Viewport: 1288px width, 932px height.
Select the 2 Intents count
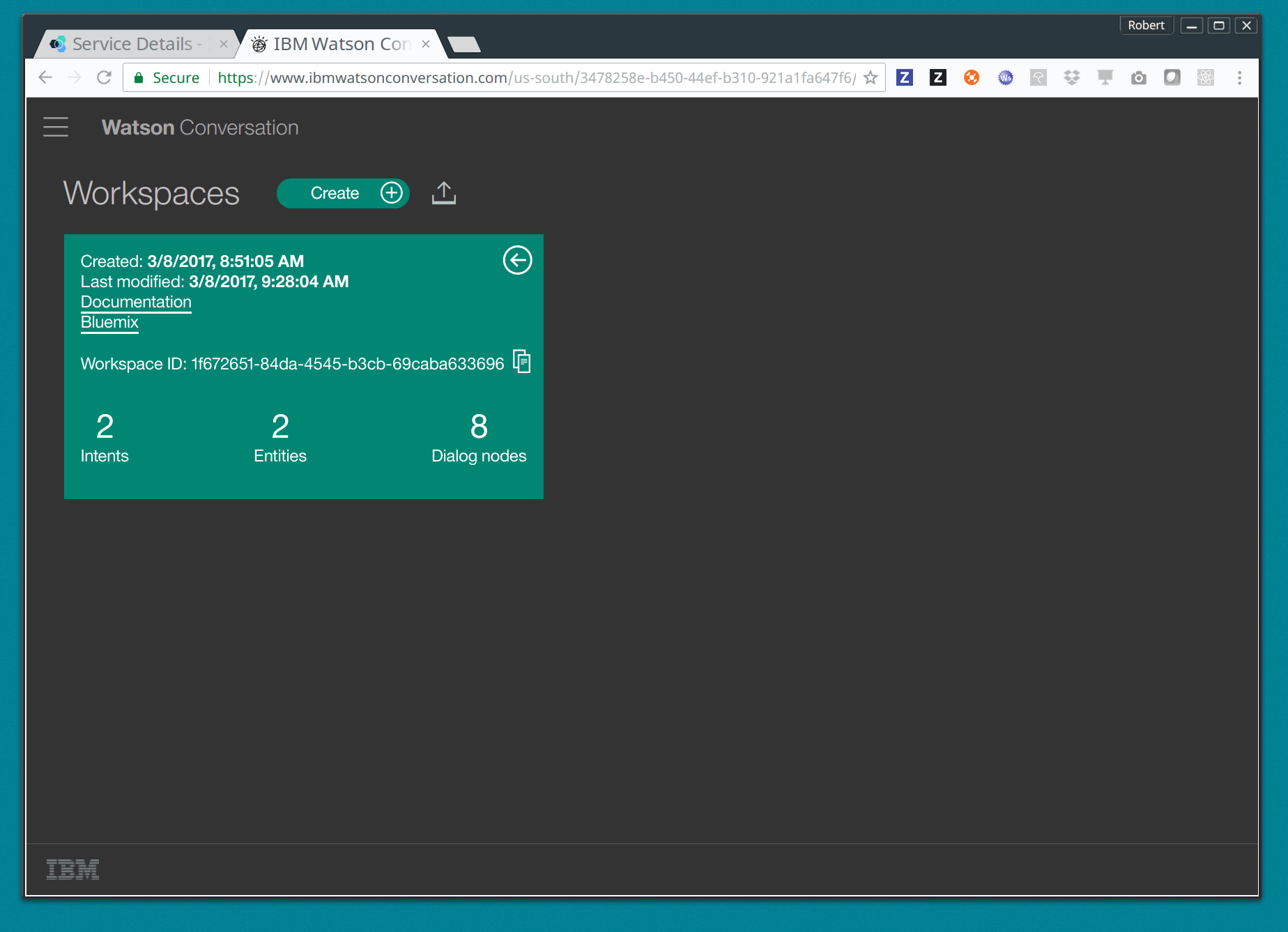point(105,437)
